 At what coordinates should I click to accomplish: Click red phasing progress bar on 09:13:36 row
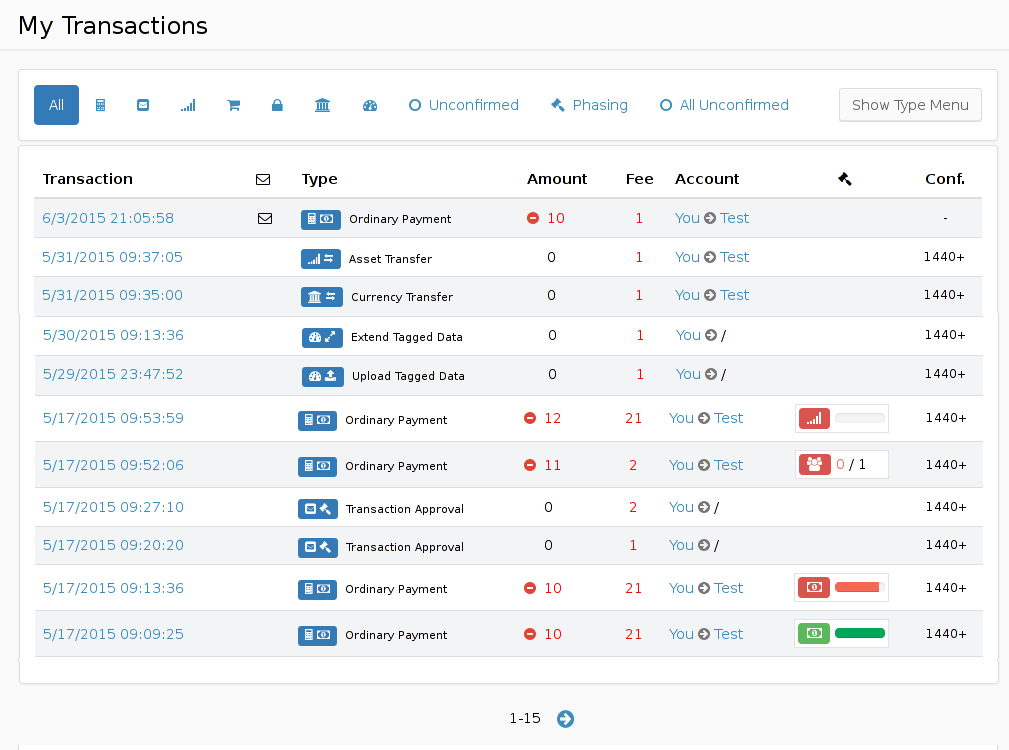pos(857,587)
